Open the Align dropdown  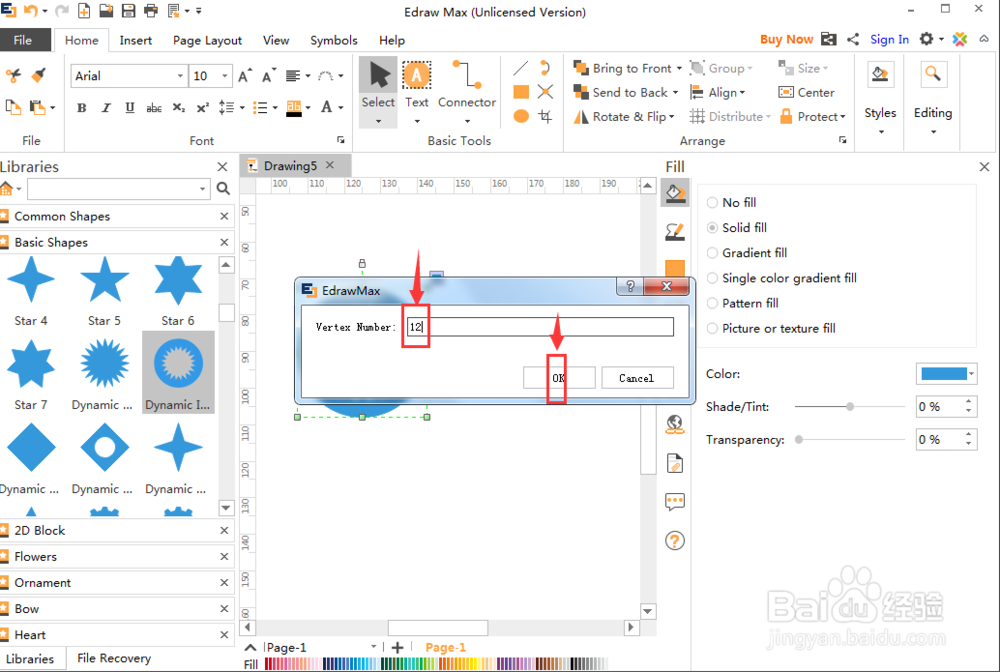coord(717,92)
